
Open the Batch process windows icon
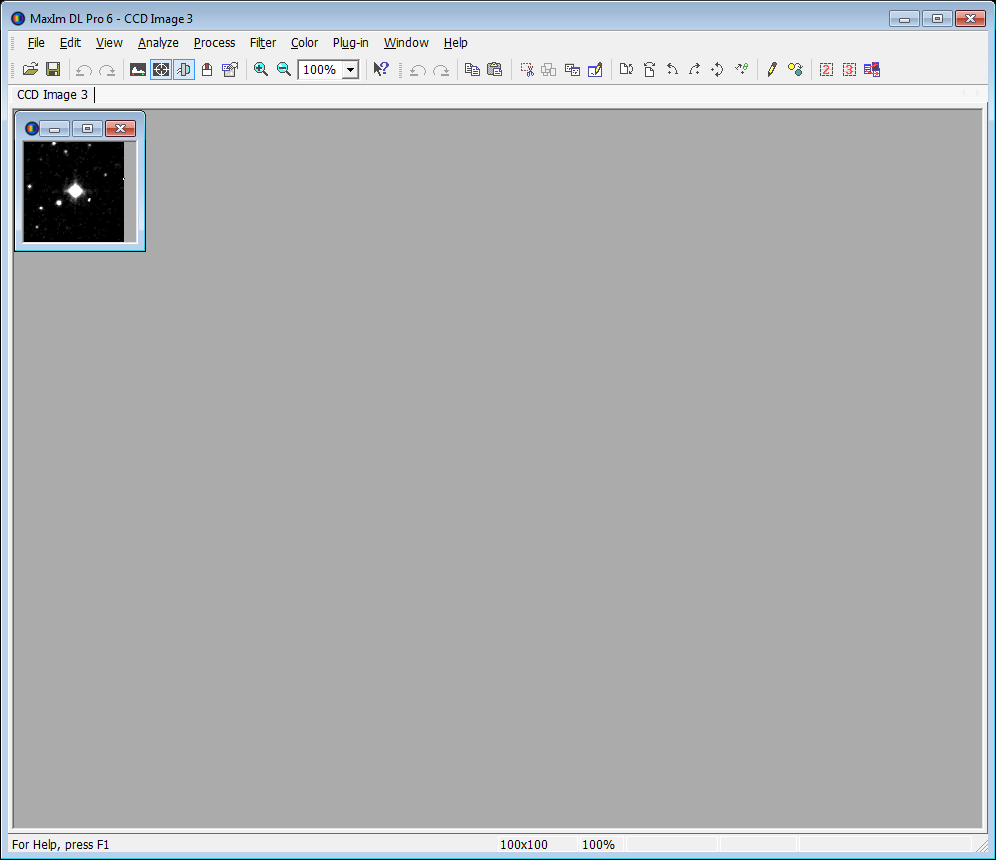tap(572, 69)
